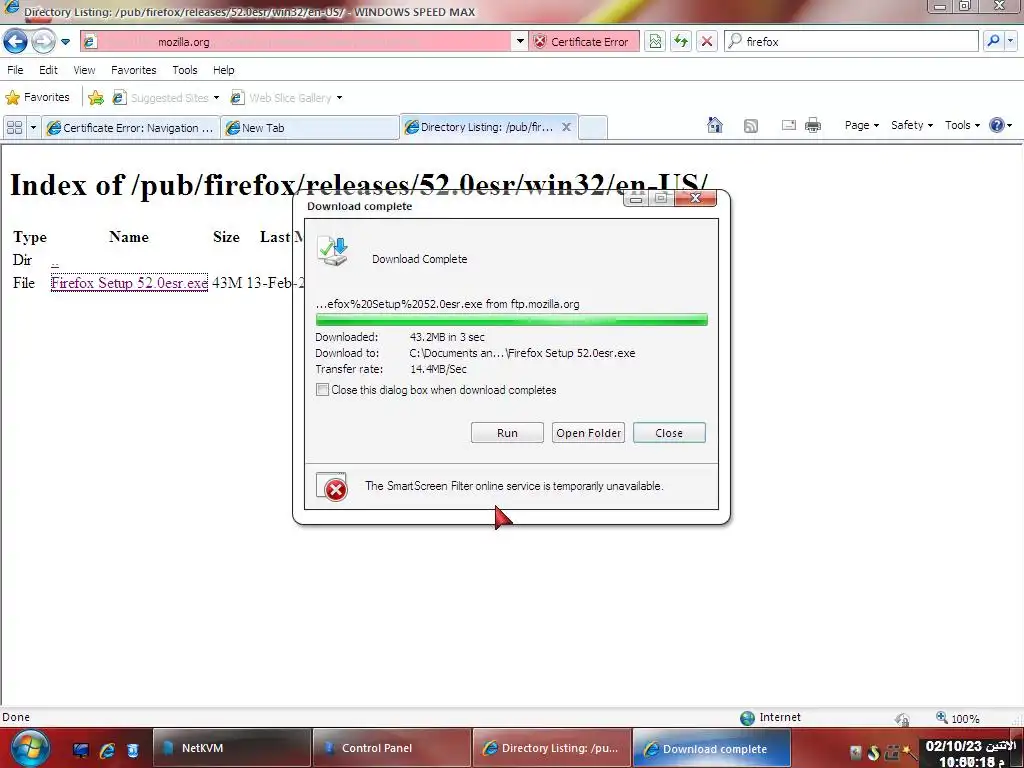Click the Firefox Setup 52.0esr.exe link

(129, 283)
